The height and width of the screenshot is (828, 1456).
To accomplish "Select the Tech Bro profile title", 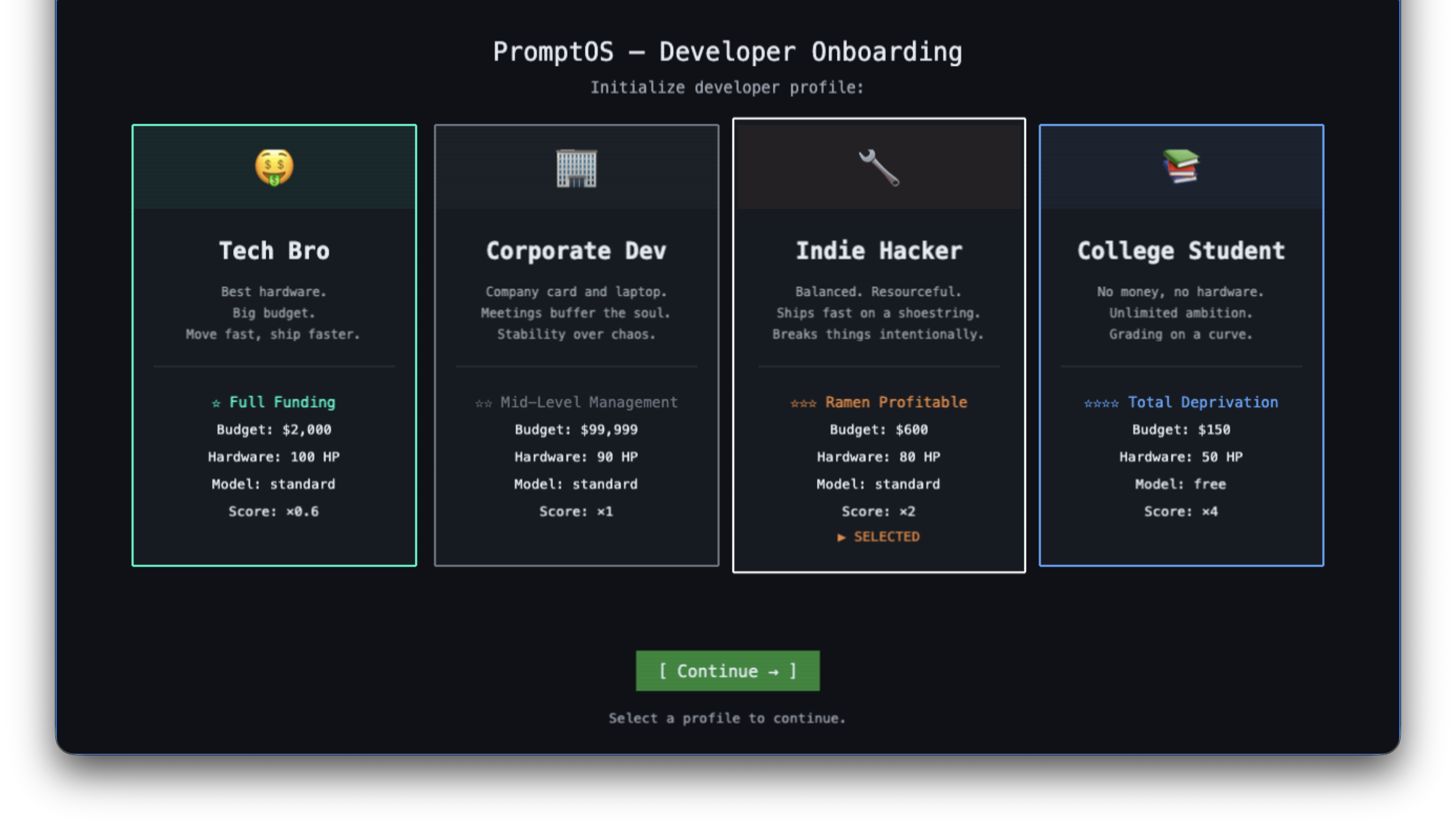I will click(x=274, y=251).
